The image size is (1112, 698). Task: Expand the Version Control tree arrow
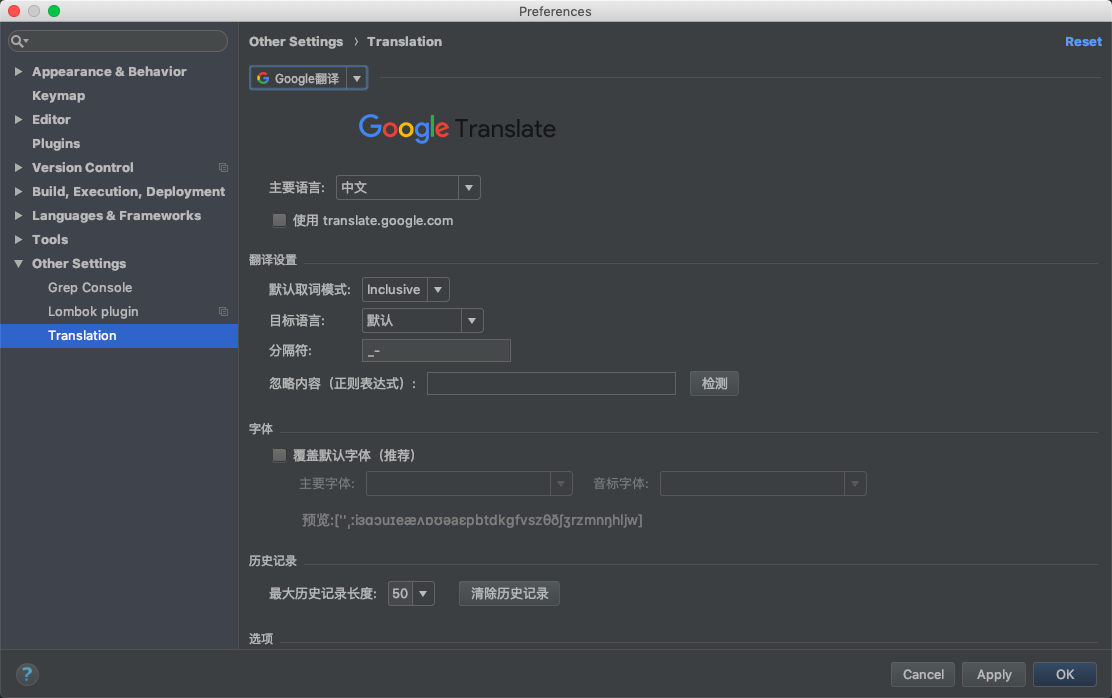click(x=18, y=167)
